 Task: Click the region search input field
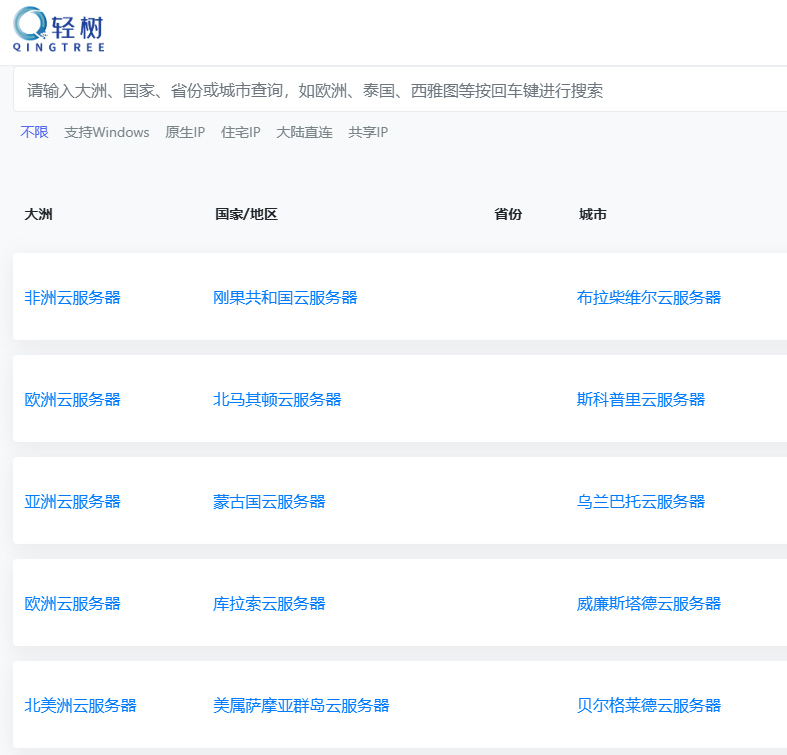click(x=400, y=91)
